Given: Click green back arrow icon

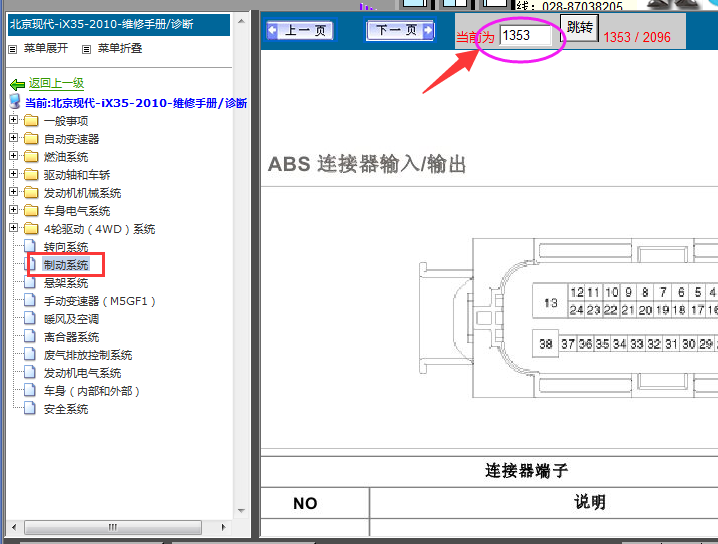Looking at the screenshot, I should point(17,84).
